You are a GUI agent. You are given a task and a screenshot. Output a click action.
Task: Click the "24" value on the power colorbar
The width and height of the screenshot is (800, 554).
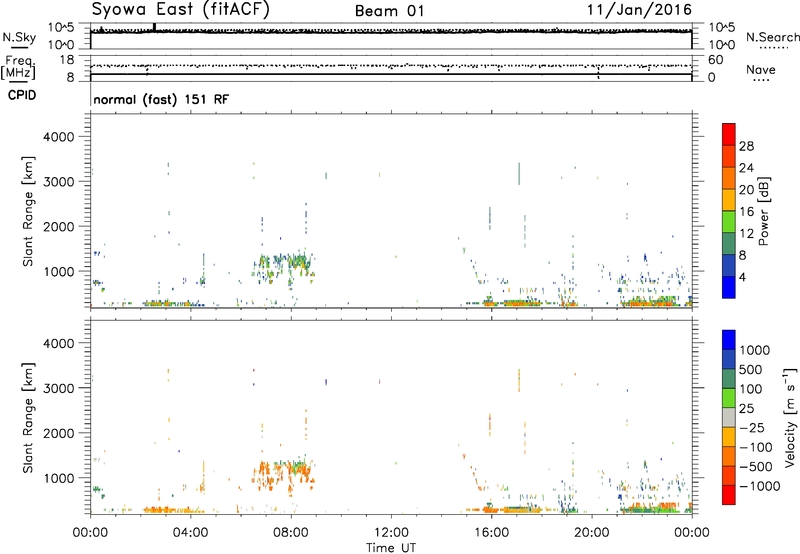click(x=746, y=168)
